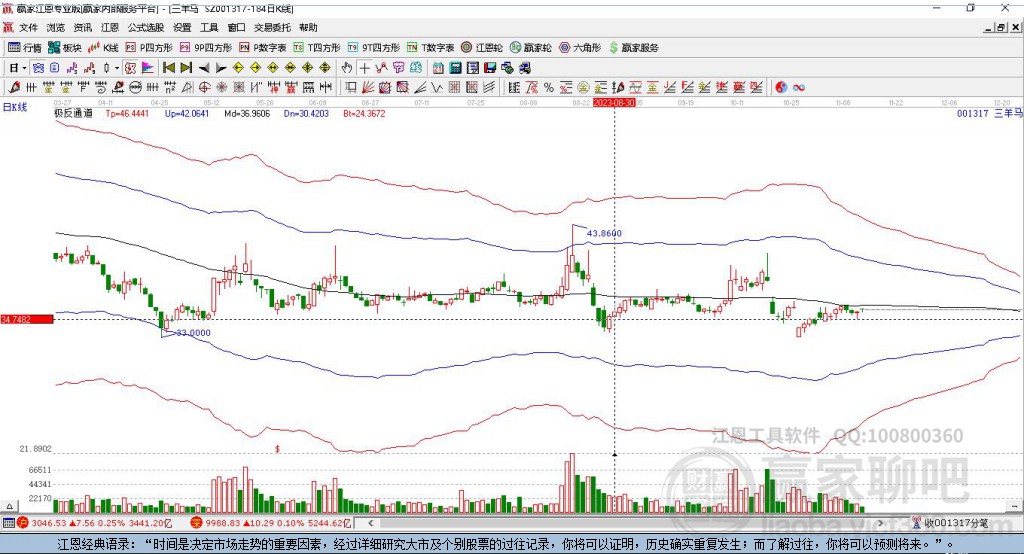Click the red floppy save icon

click(x=489, y=68)
